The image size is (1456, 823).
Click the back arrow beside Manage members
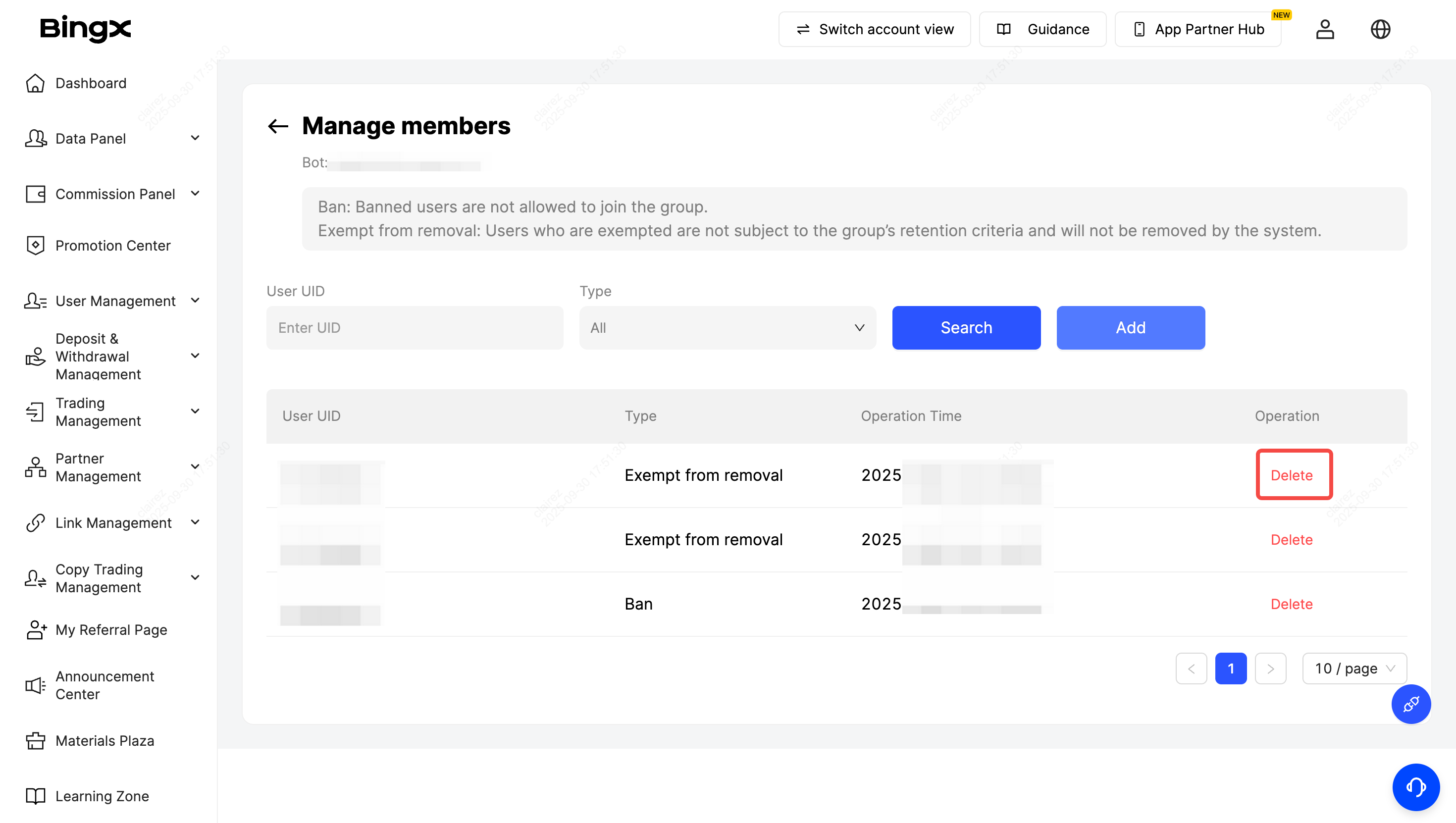point(277,126)
